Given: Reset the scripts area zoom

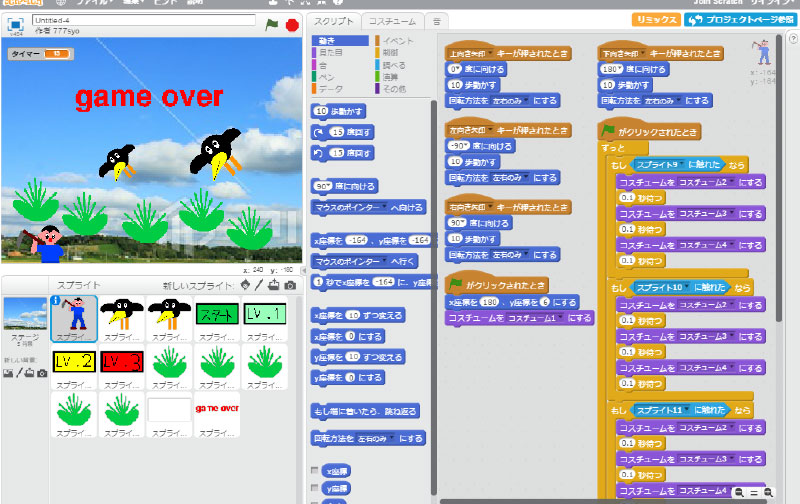Looking at the screenshot, I should [x=754, y=493].
